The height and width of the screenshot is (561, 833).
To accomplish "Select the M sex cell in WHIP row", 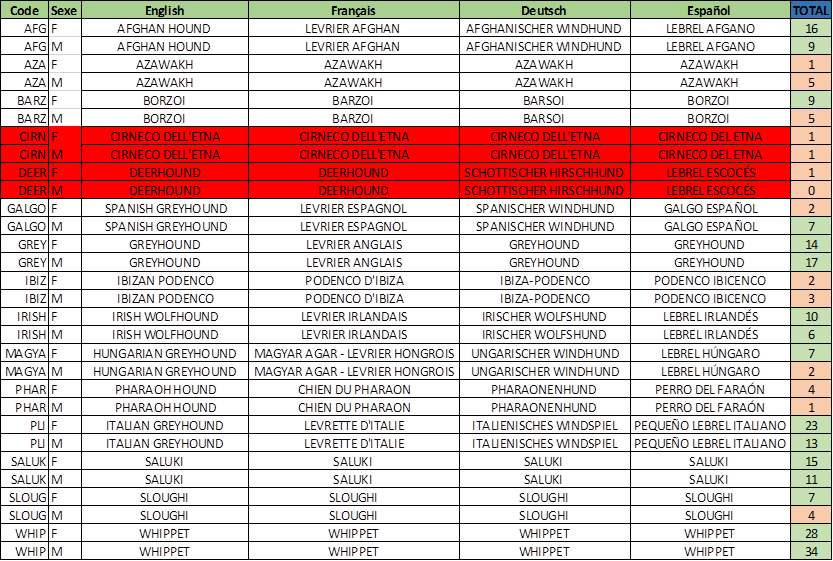I will pyautogui.click(x=65, y=552).
